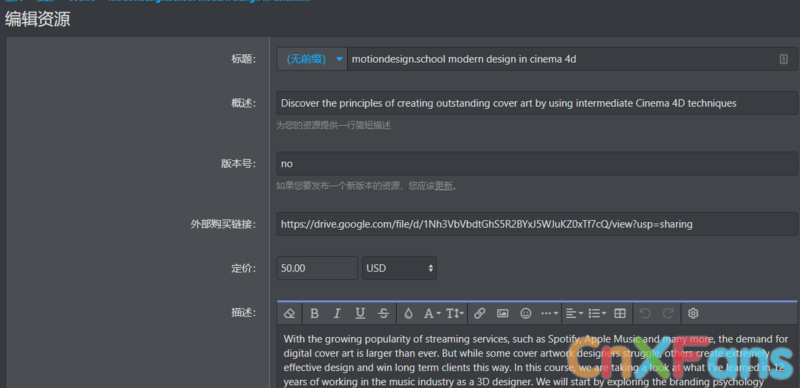Viewport: 800px width, 388px height.
Task: Click the insert link icon
Action: [x=479, y=313]
